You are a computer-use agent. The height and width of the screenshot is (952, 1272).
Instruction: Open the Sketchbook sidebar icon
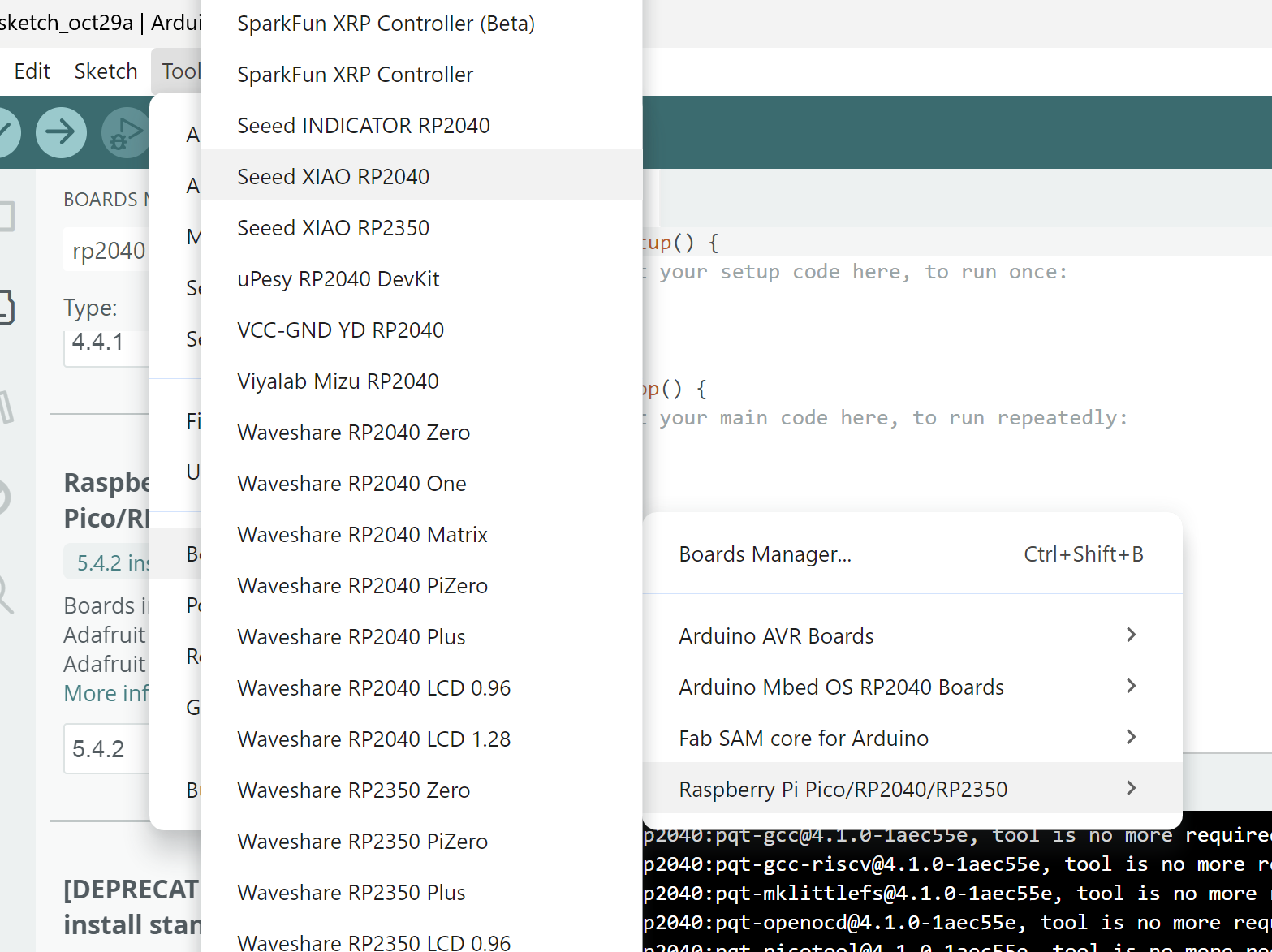pos(5,216)
